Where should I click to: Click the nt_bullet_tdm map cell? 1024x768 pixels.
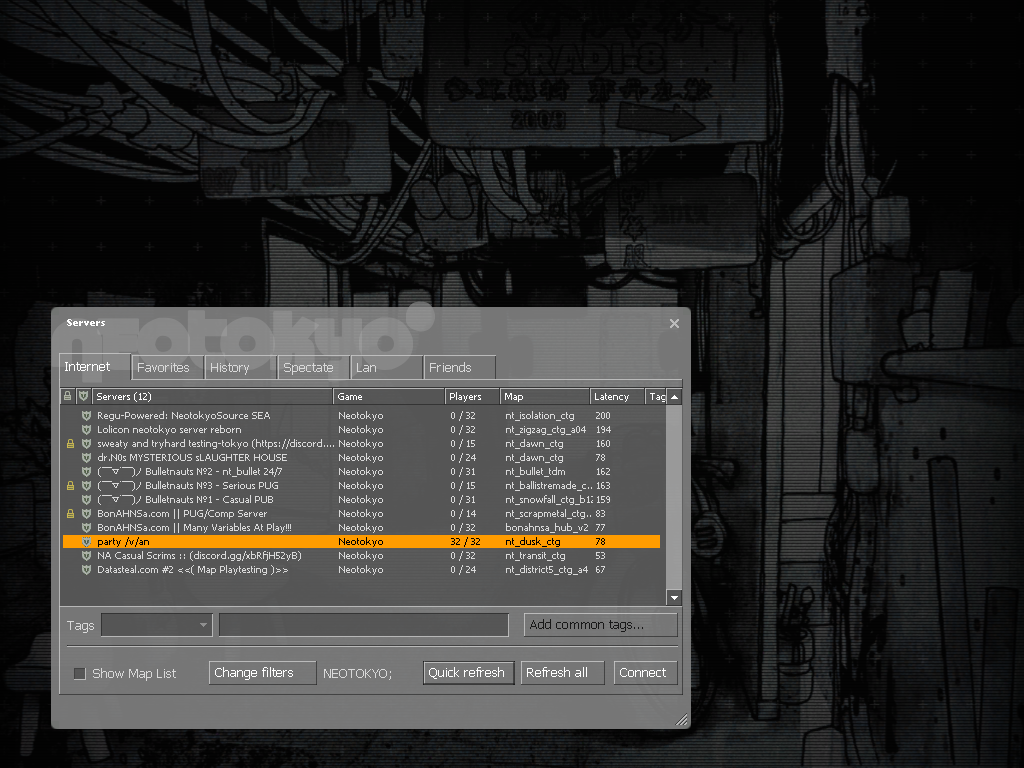pyautogui.click(x=535, y=472)
